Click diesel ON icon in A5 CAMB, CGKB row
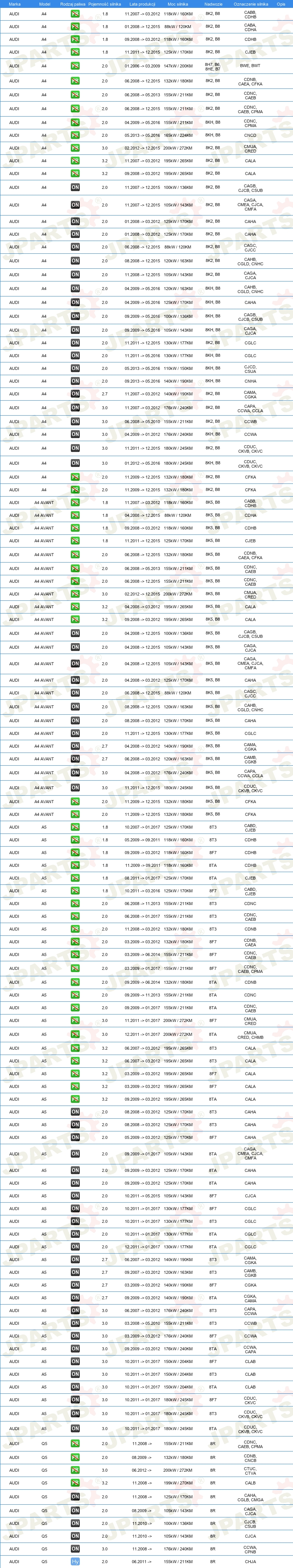 (x=75, y=1272)
